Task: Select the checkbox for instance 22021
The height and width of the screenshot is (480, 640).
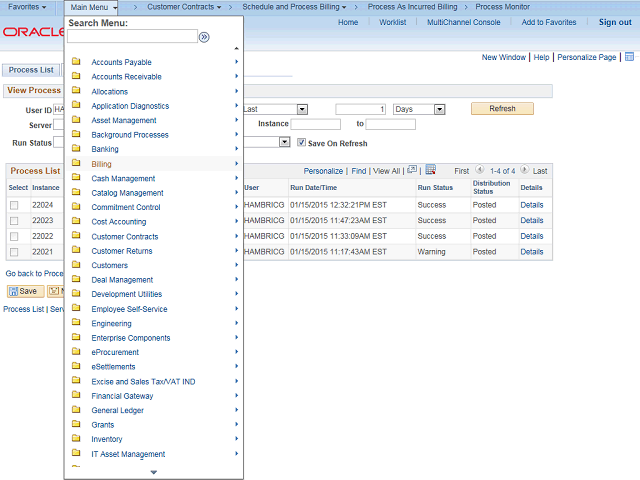Action: 14,252
